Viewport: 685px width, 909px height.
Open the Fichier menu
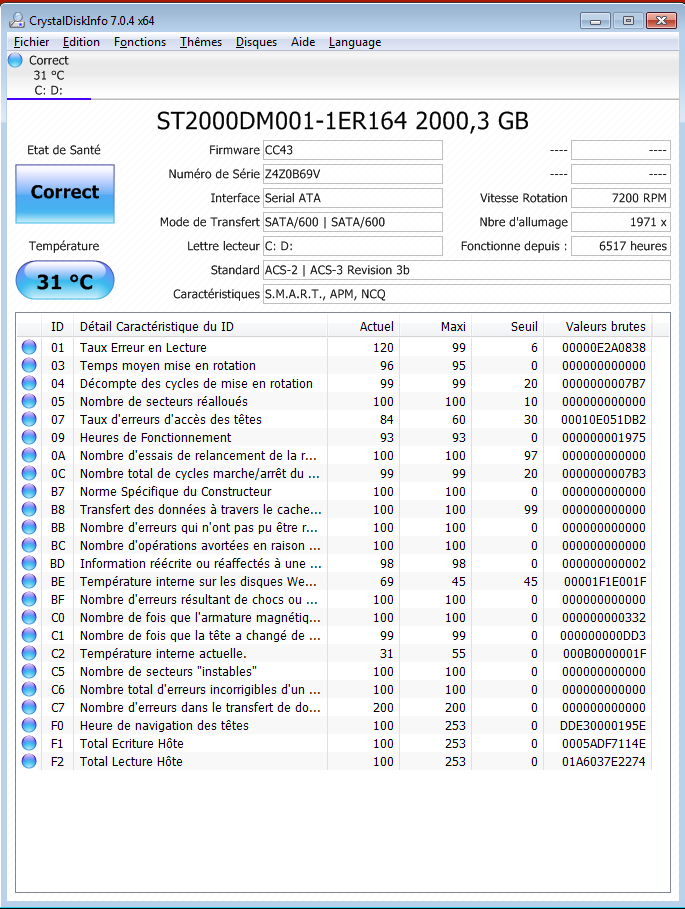(x=31, y=42)
